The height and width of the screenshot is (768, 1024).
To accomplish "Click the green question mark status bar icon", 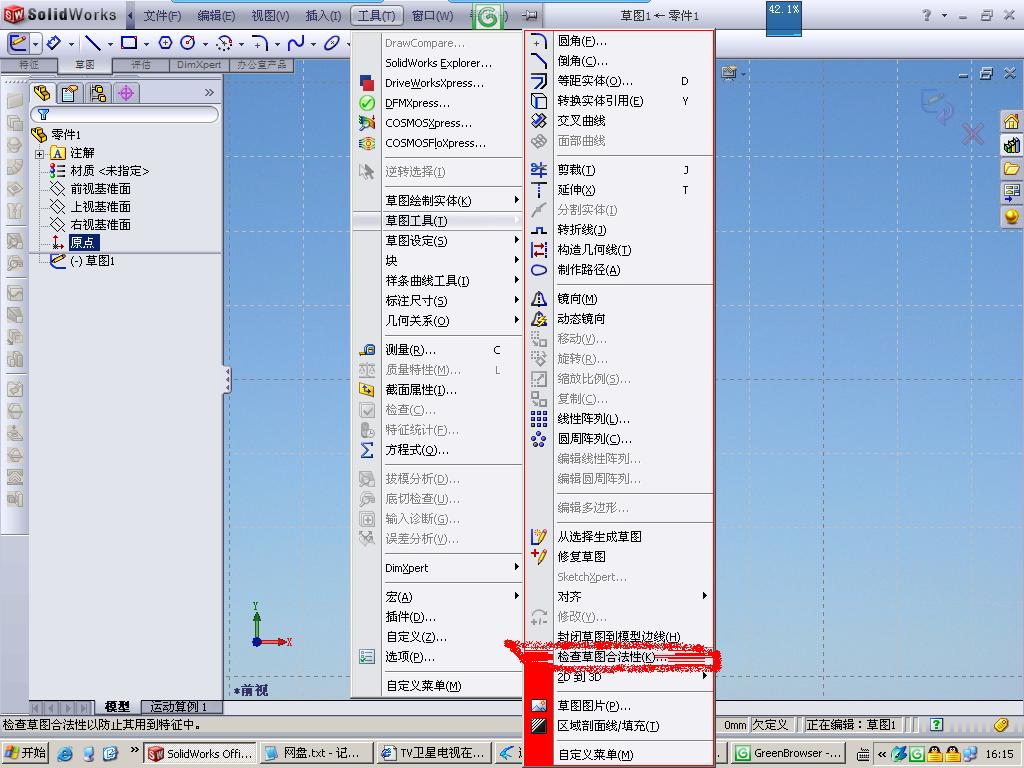I will [936, 724].
